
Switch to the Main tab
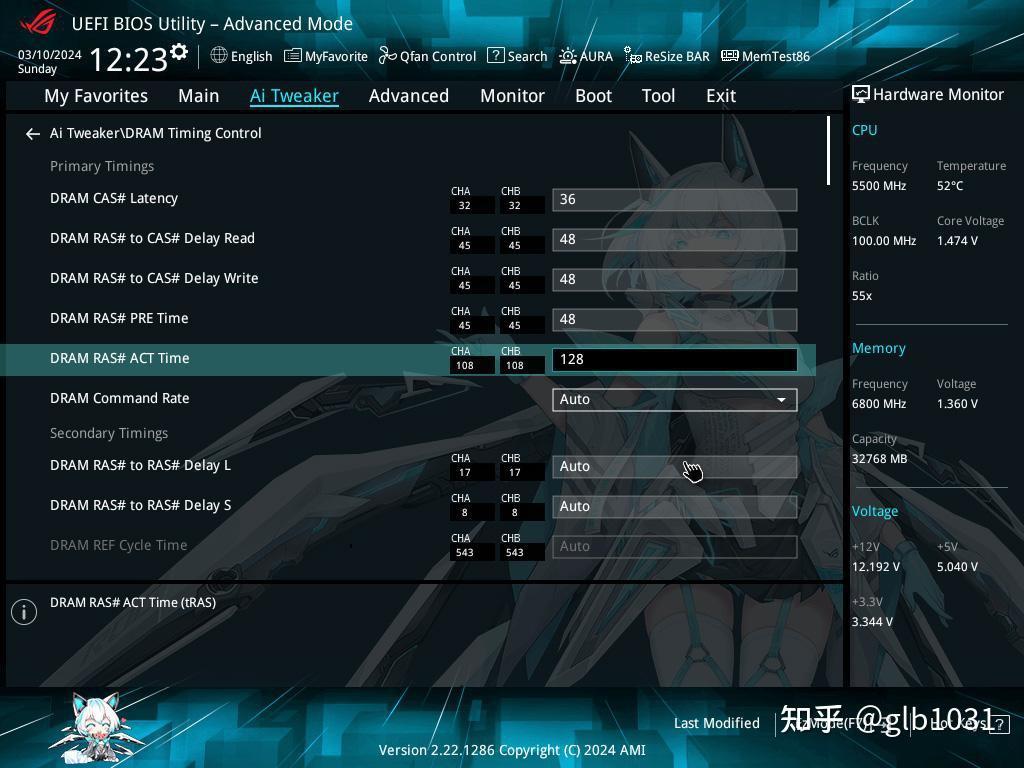(x=199, y=96)
